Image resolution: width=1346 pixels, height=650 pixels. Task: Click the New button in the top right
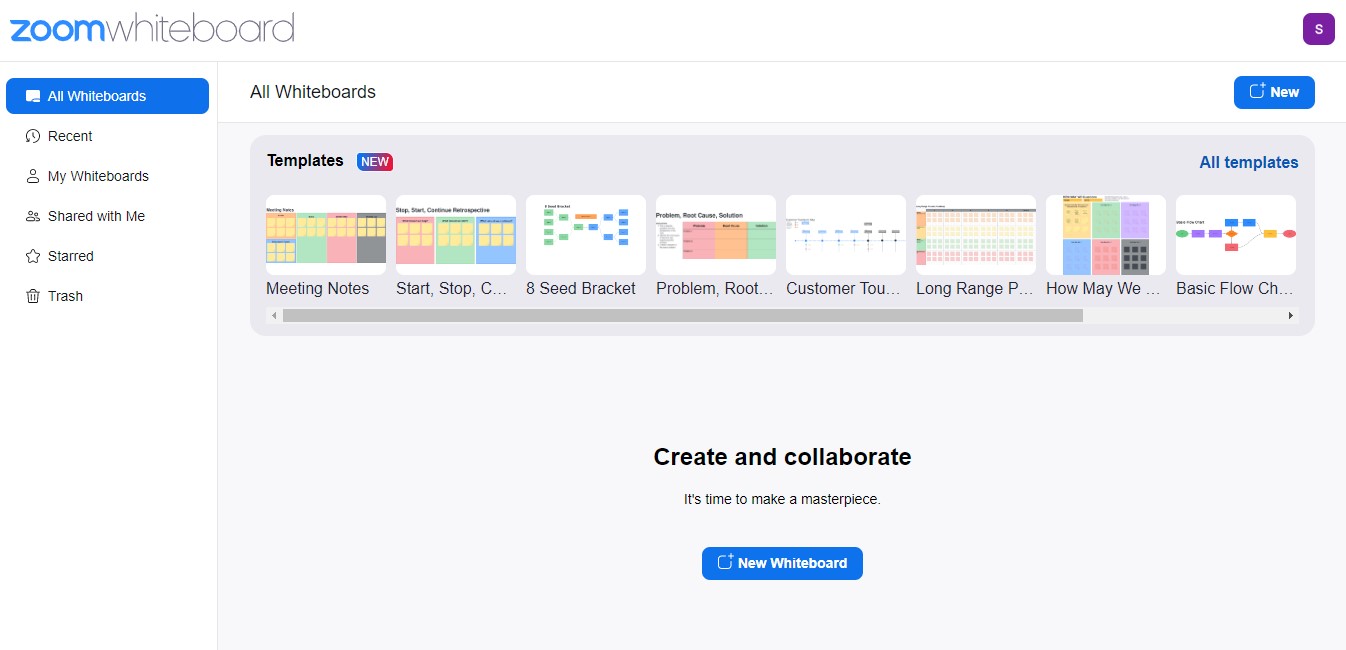coord(1274,92)
